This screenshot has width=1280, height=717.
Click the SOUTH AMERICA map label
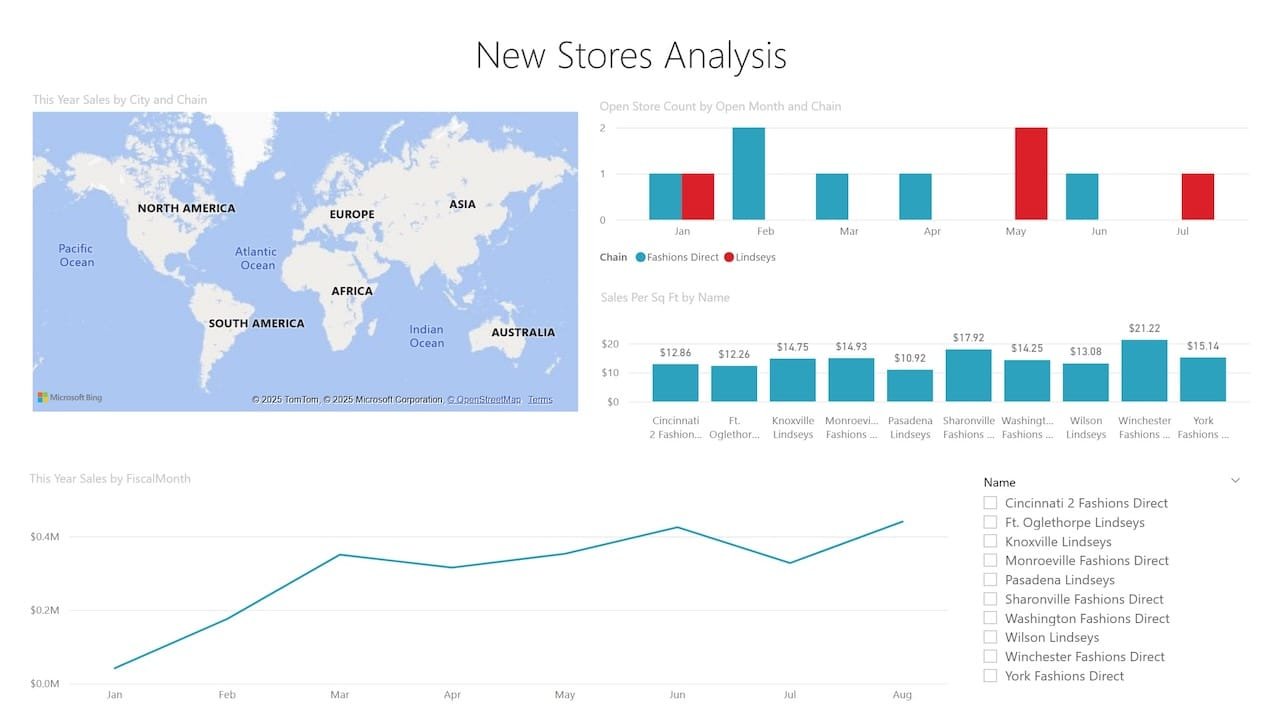point(256,323)
